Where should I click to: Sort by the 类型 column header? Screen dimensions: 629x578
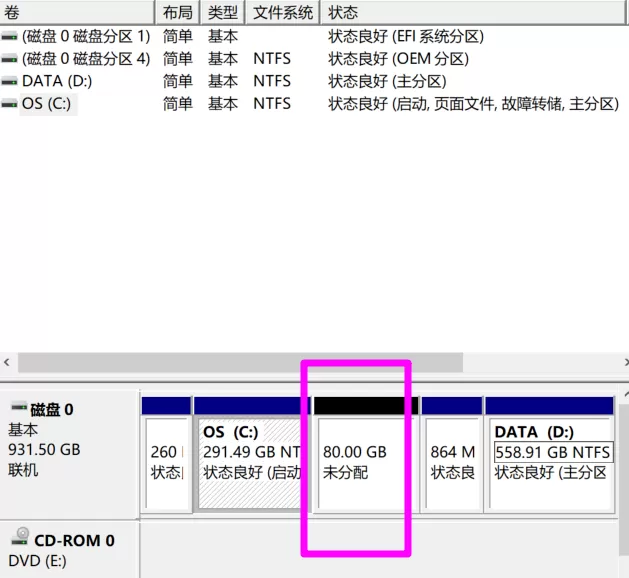coord(222,12)
